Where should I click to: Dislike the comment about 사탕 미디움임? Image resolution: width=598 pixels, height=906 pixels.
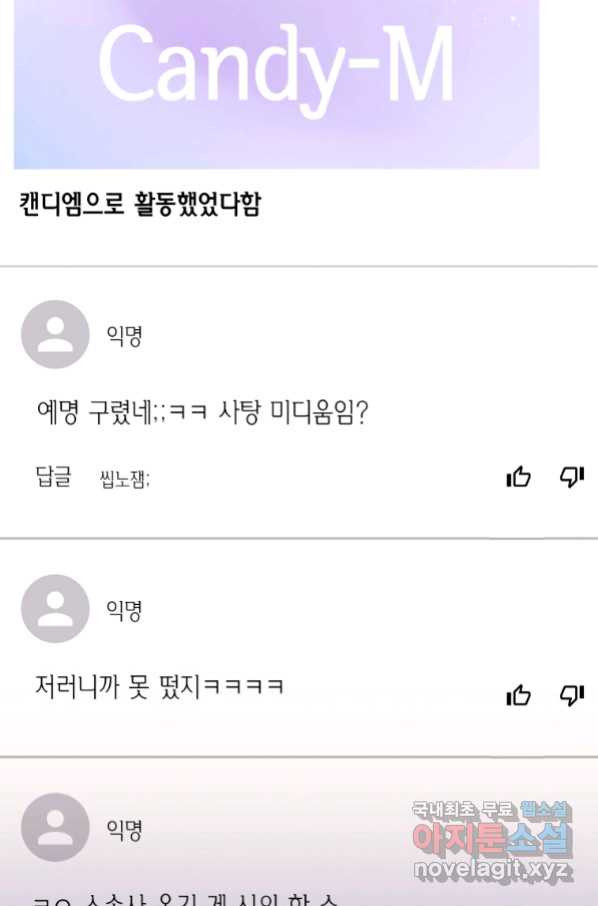point(571,477)
